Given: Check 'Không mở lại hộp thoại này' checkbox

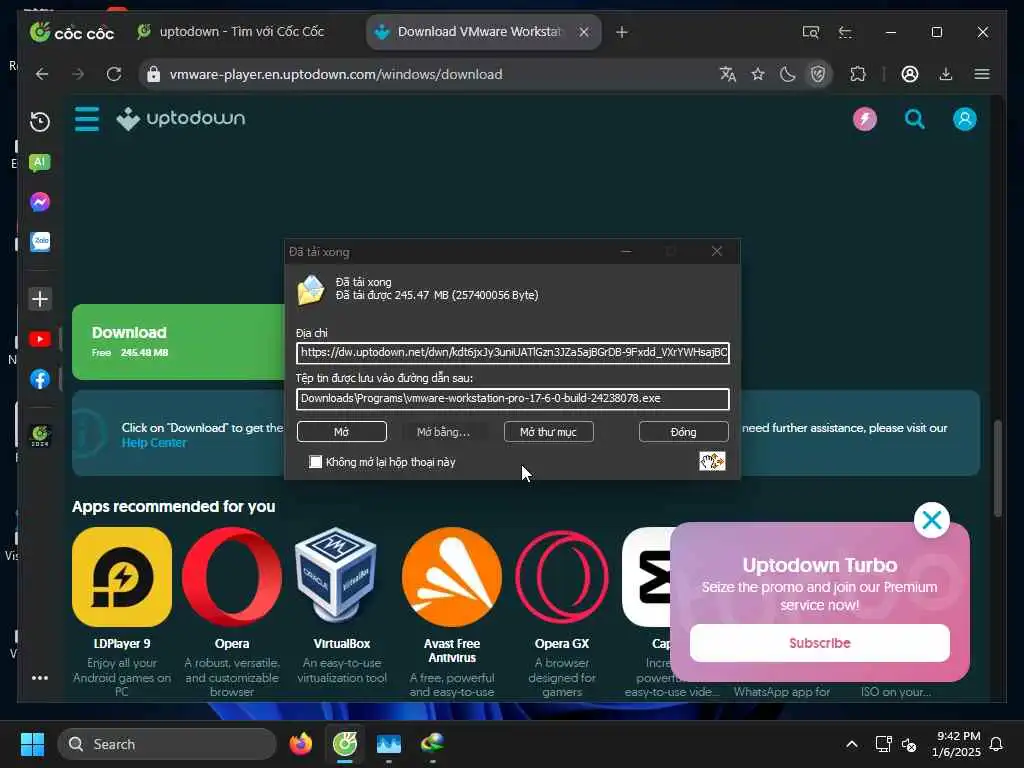Looking at the screenshot, I should 315,462.
